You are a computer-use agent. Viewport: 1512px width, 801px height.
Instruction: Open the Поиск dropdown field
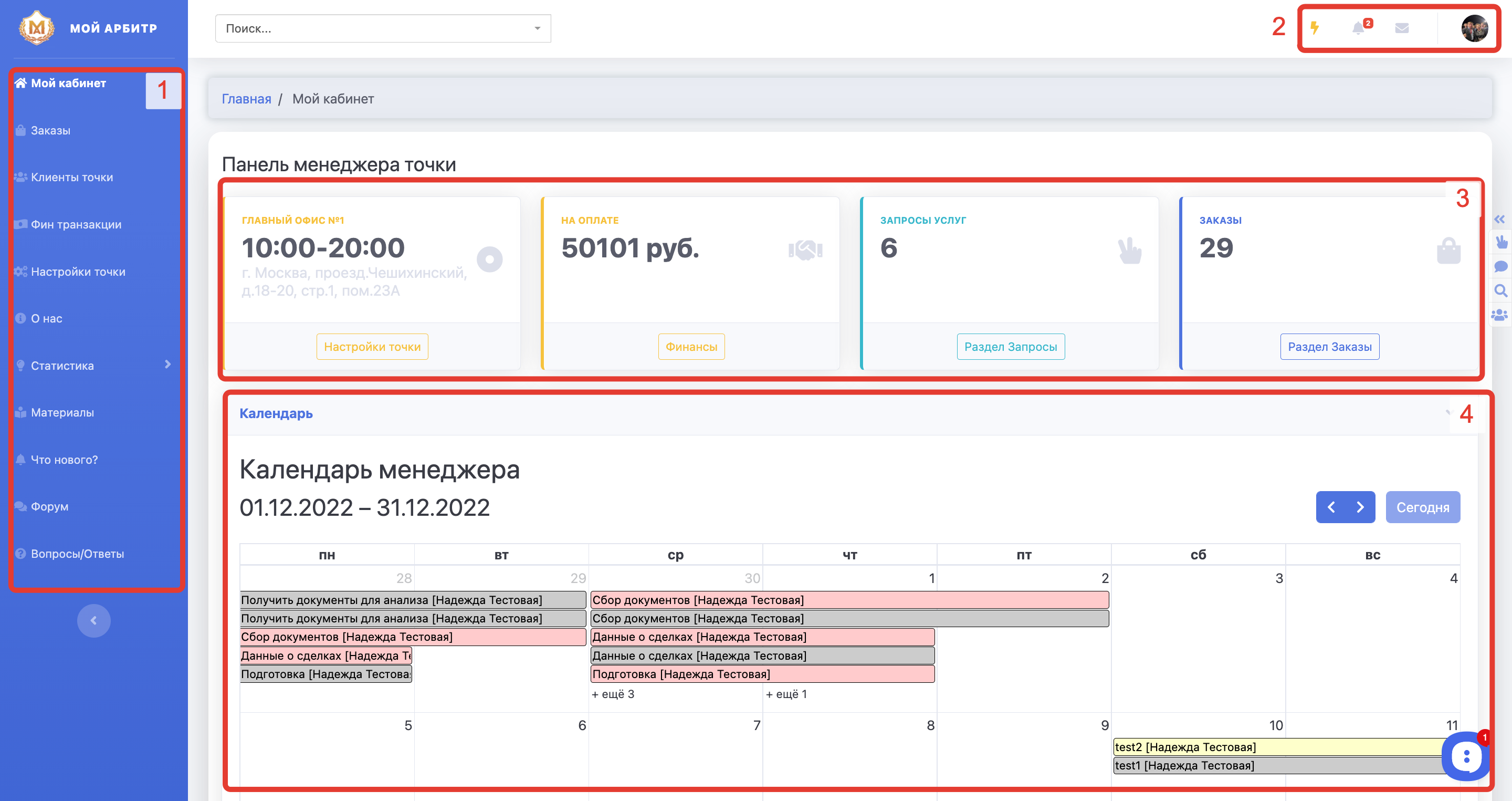383,28
